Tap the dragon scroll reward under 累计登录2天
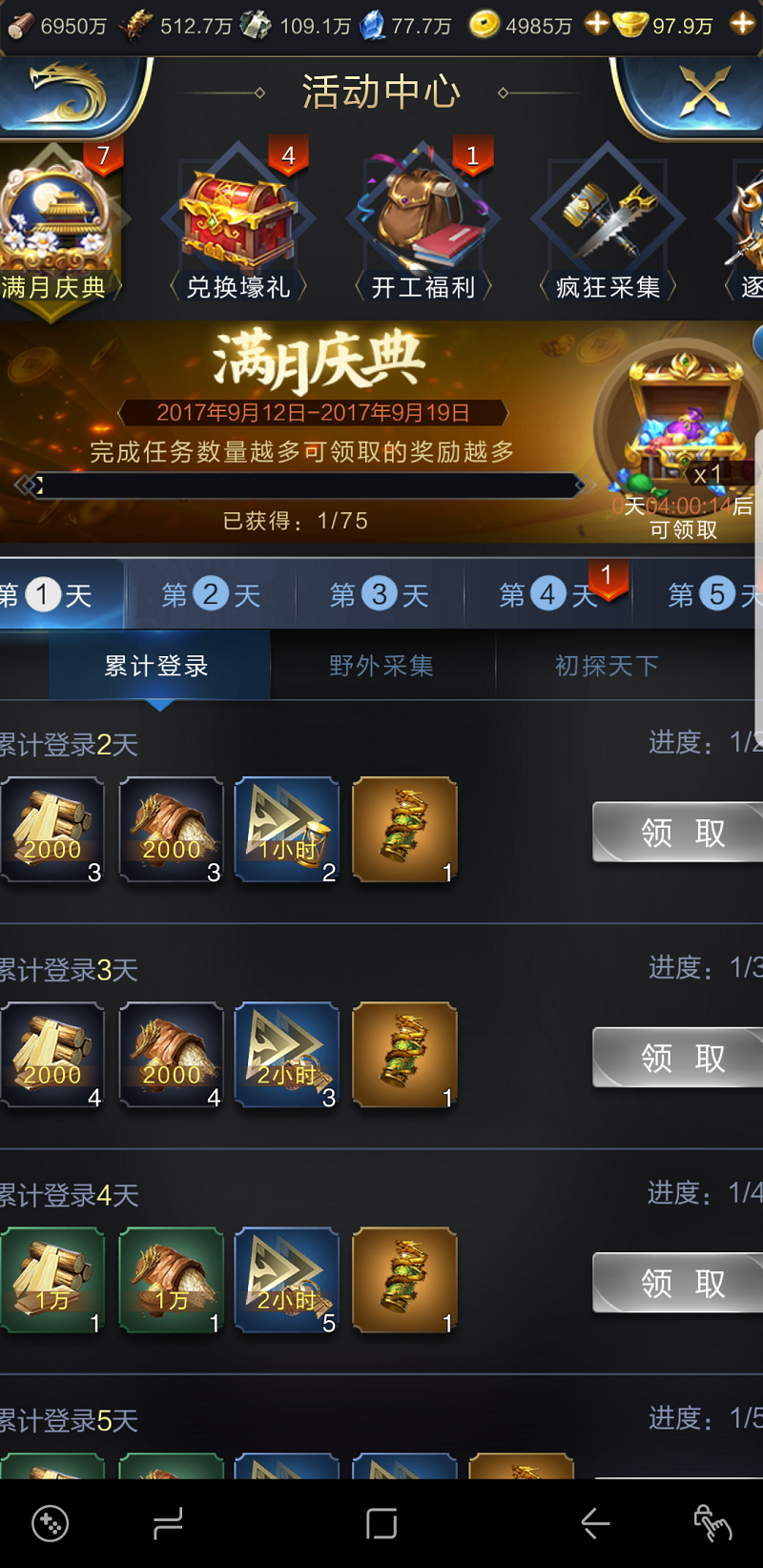This screenshot has width=763, height=1568. pyautogui.click(x=404, y=830)
